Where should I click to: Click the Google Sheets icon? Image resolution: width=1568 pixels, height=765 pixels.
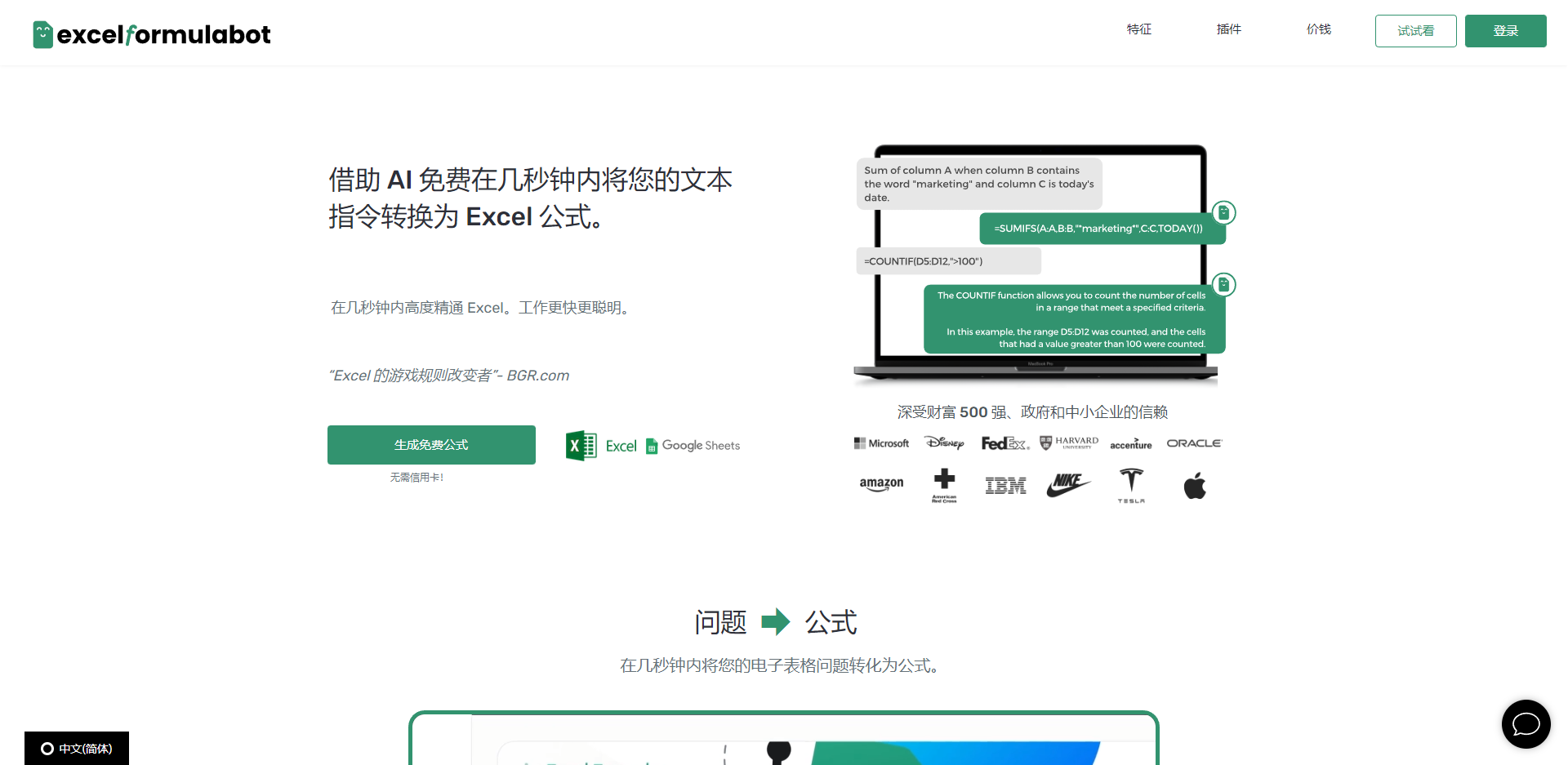tap(652, 446)
